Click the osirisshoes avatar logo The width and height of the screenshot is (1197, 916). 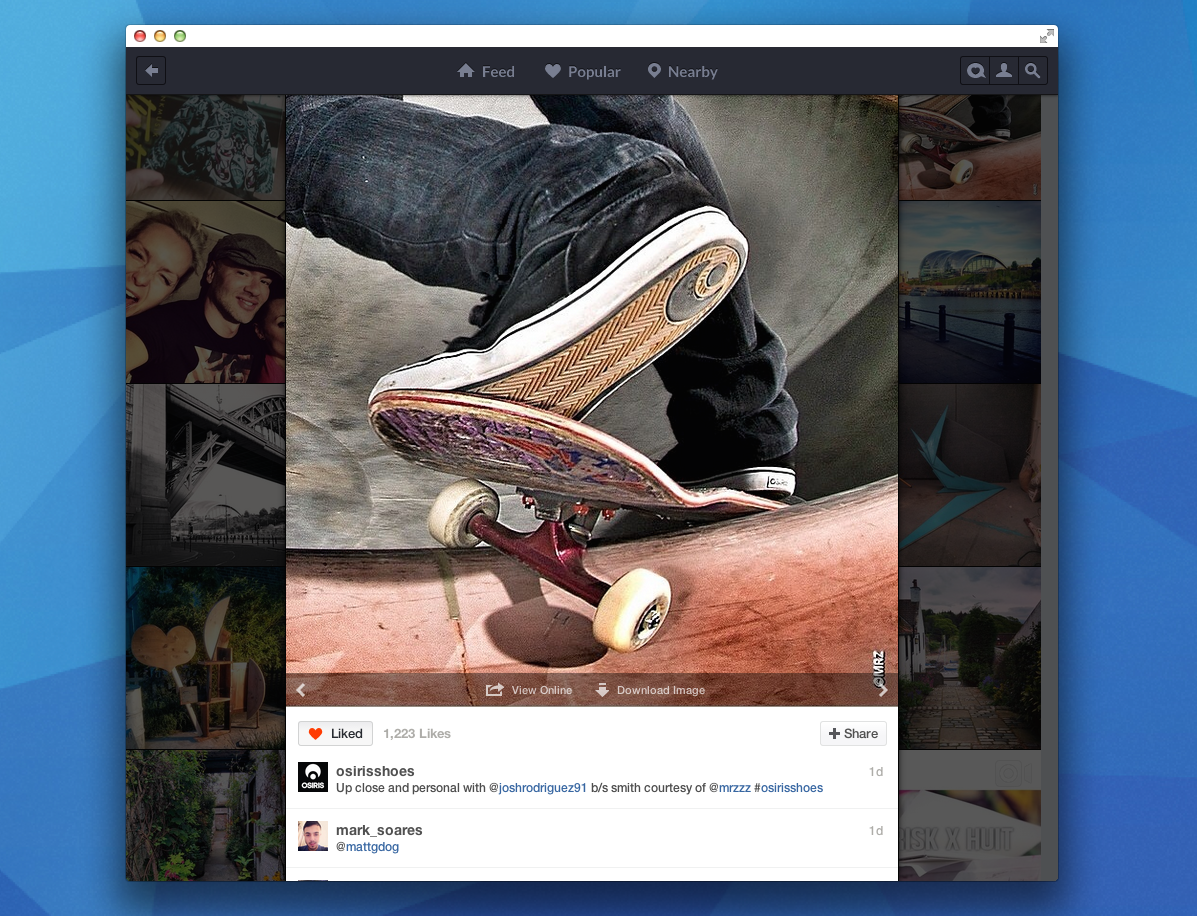click(x=313, y=777)
